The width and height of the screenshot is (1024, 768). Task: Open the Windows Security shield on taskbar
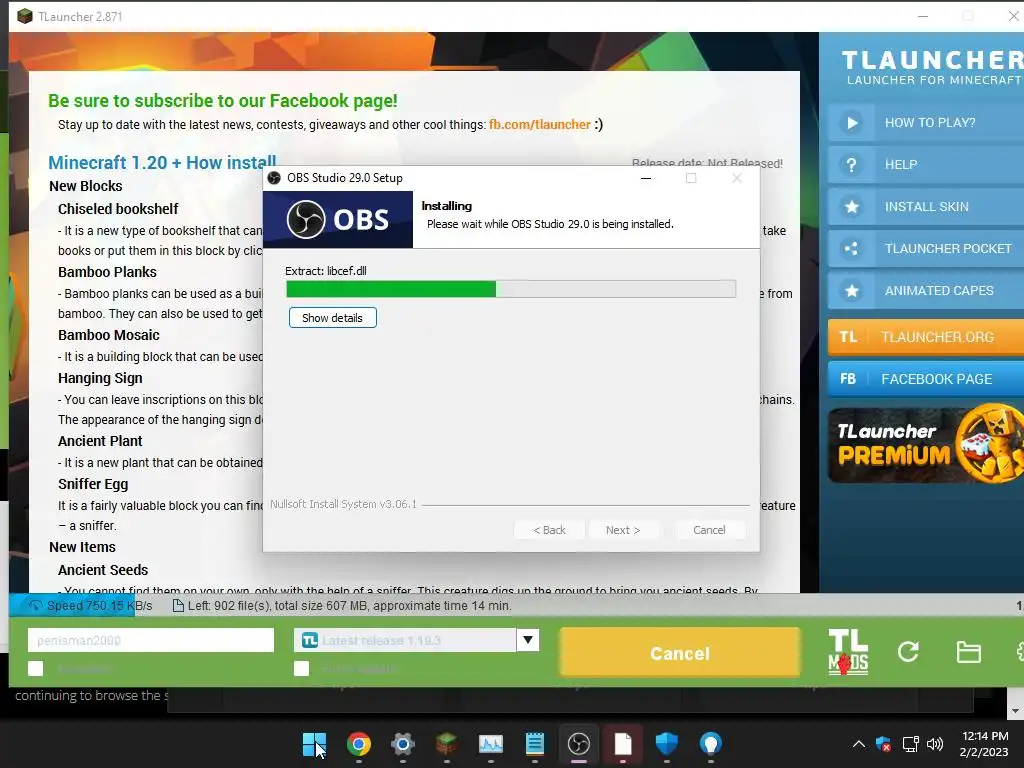667,744
